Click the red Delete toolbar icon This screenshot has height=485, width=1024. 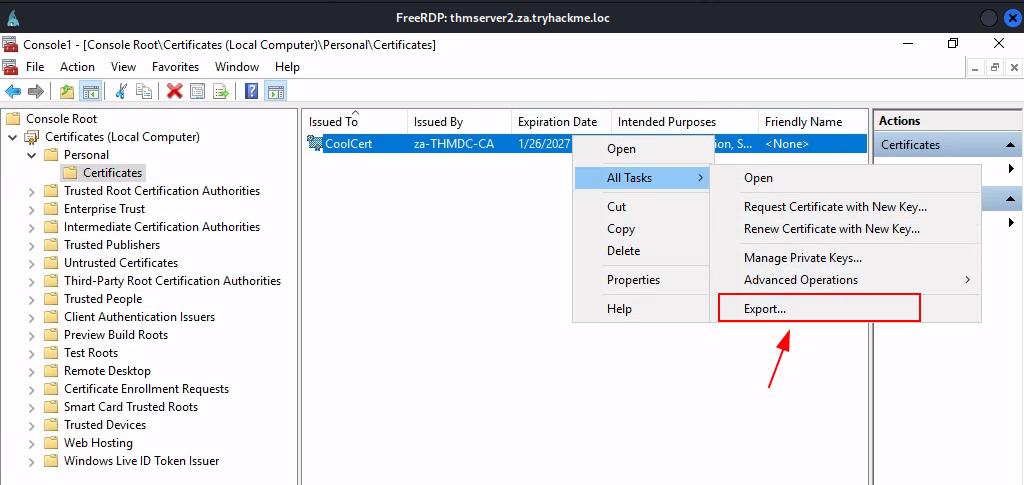[x=174, y=91]
